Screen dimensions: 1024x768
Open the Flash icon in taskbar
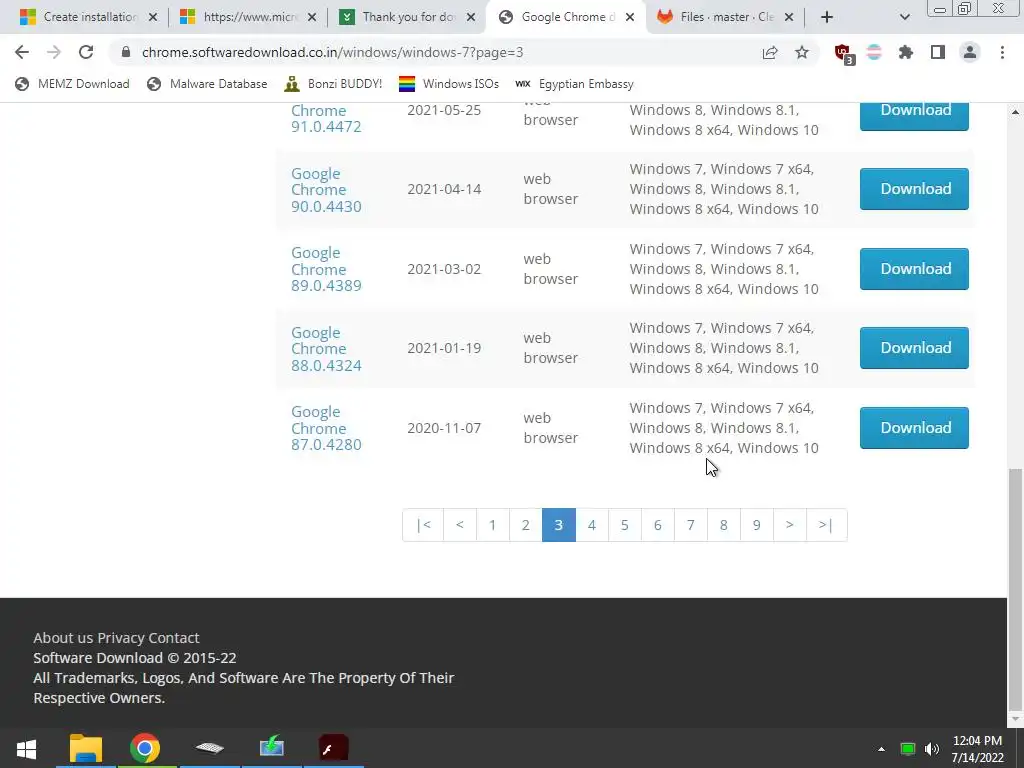(333, 748)
